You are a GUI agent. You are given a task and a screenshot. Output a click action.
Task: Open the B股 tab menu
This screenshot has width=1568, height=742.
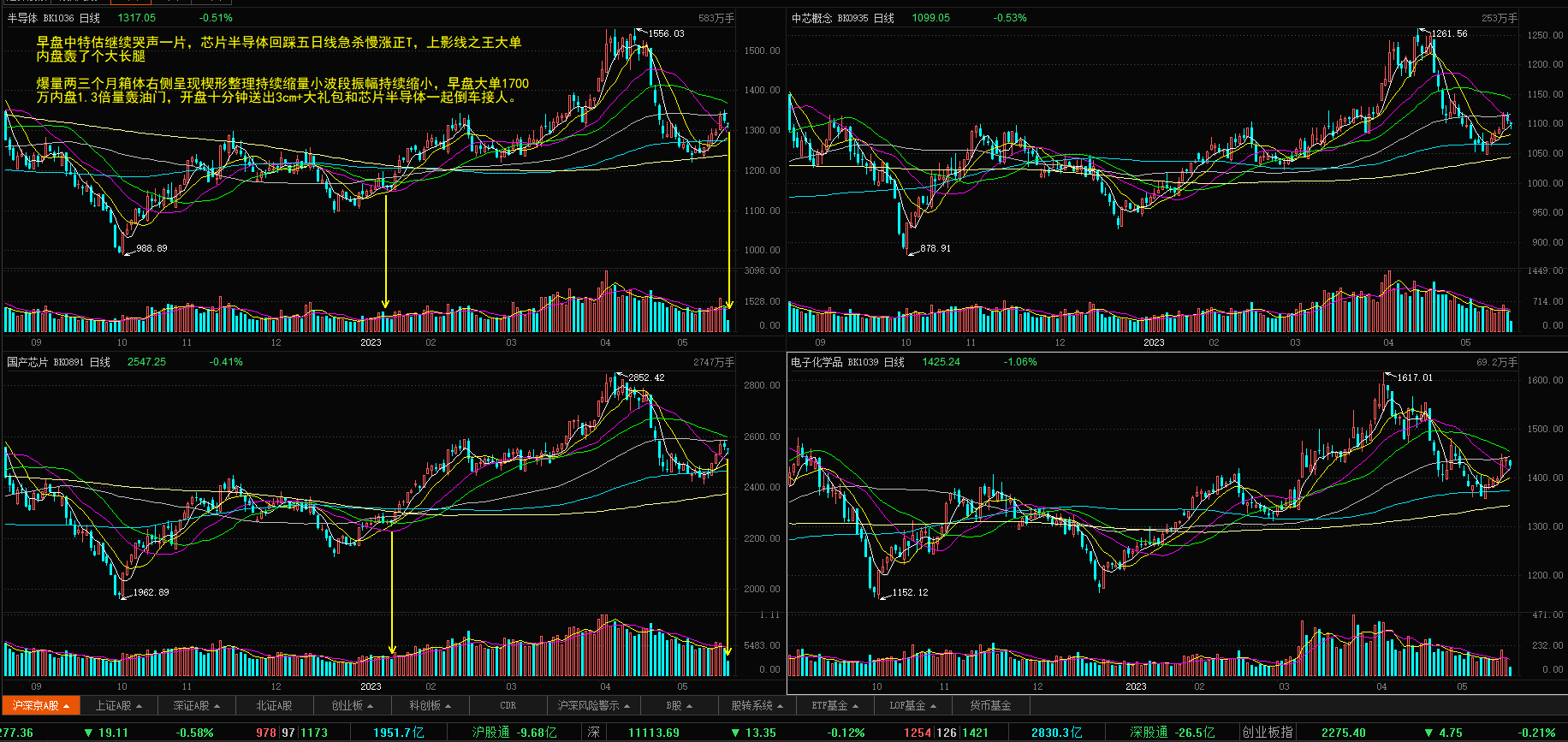pyautogui.click(x=680, y=705)
